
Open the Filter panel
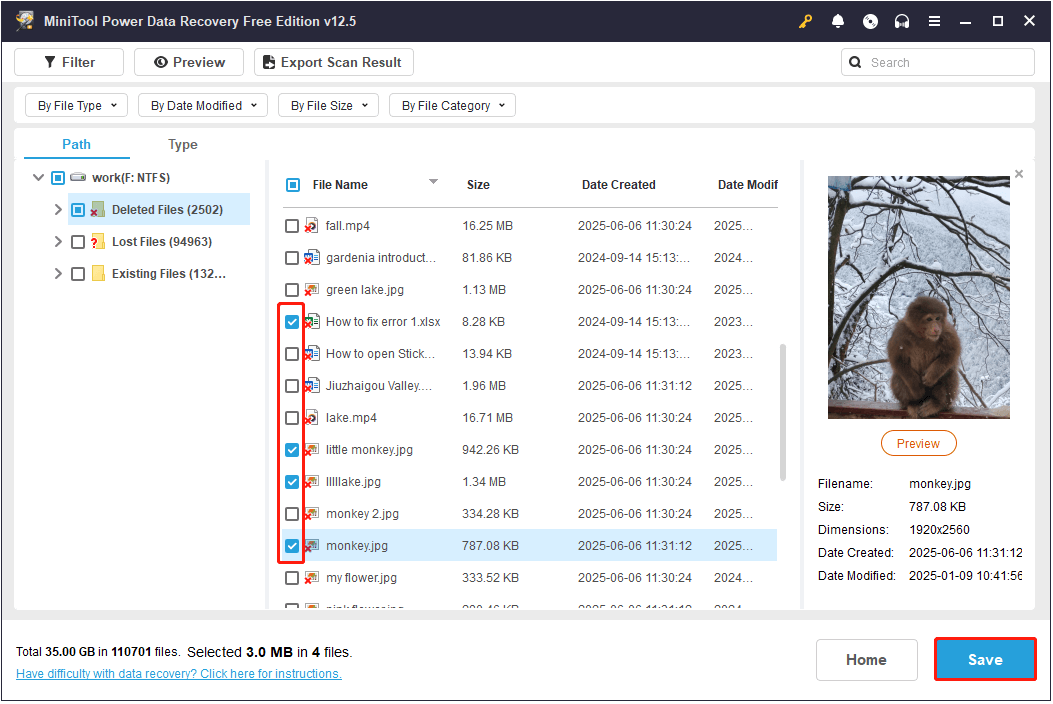tap(68, 61)
